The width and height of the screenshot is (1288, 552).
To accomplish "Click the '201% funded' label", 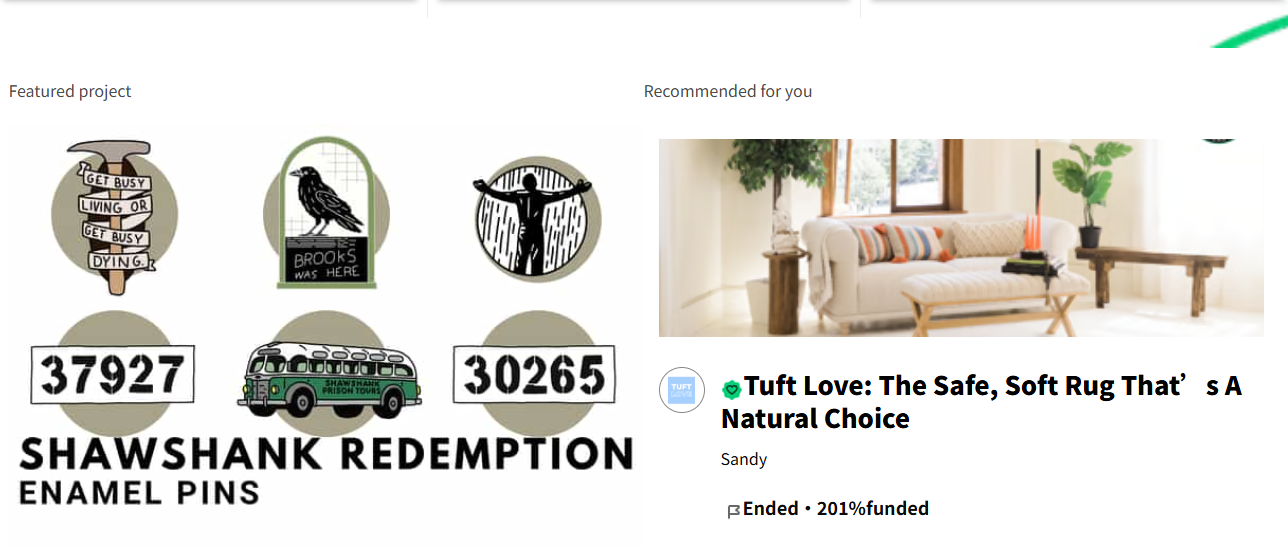I will tap(873, 509).
